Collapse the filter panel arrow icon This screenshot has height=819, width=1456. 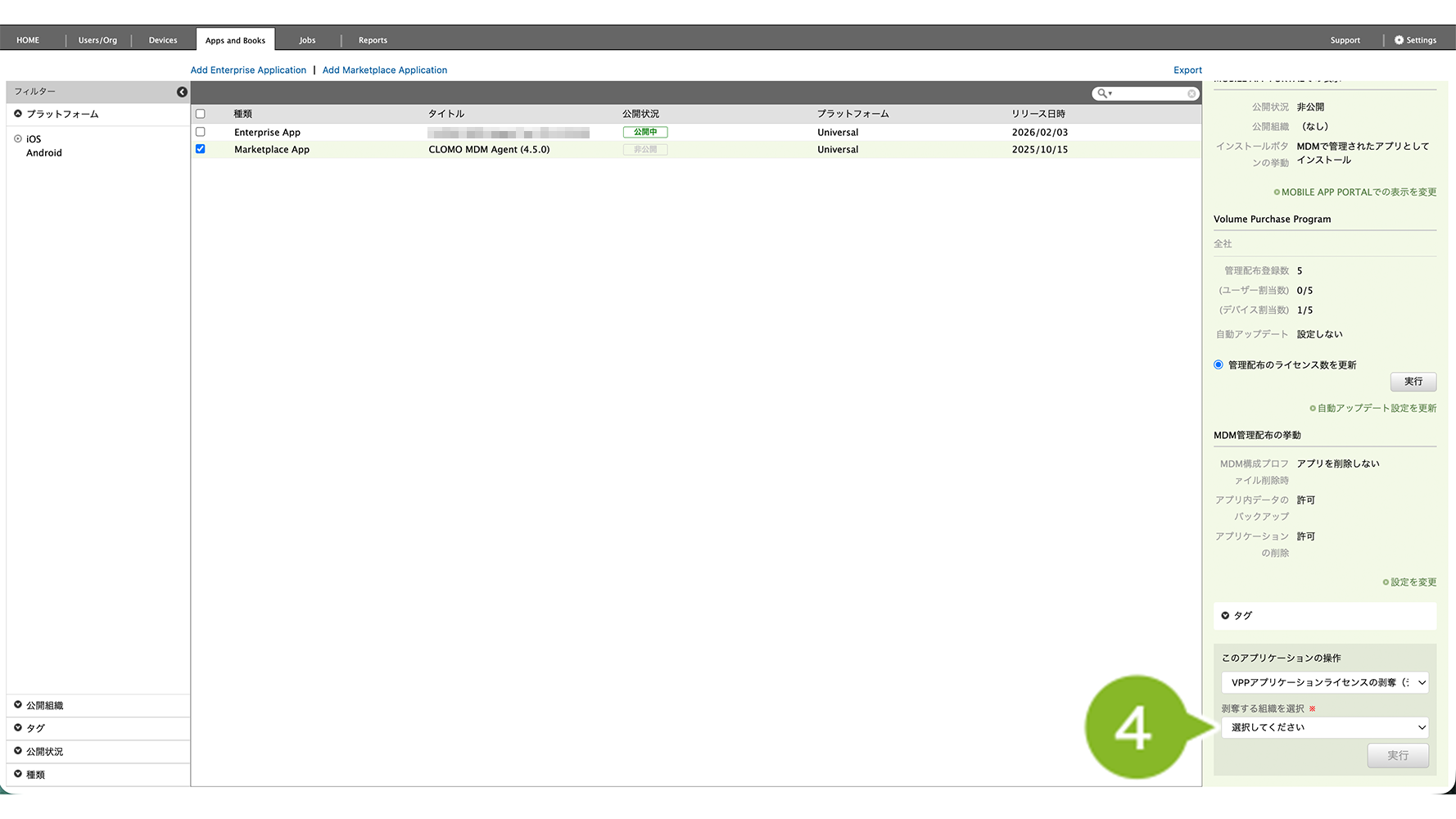(182, 92)
